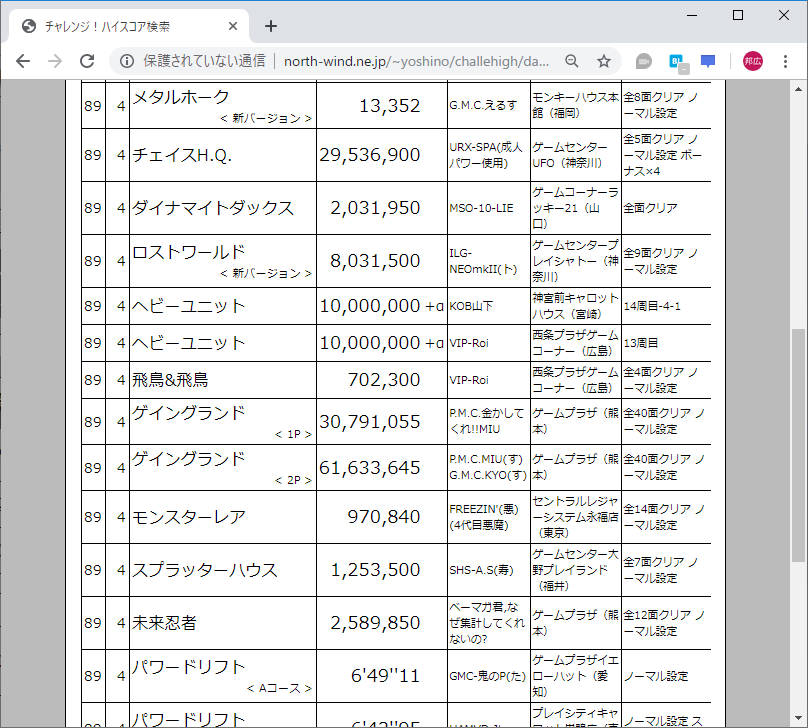The height and width of the screenshot is (728, 808).
Task: Select the note 13周目
Action: tap(641, 343)
